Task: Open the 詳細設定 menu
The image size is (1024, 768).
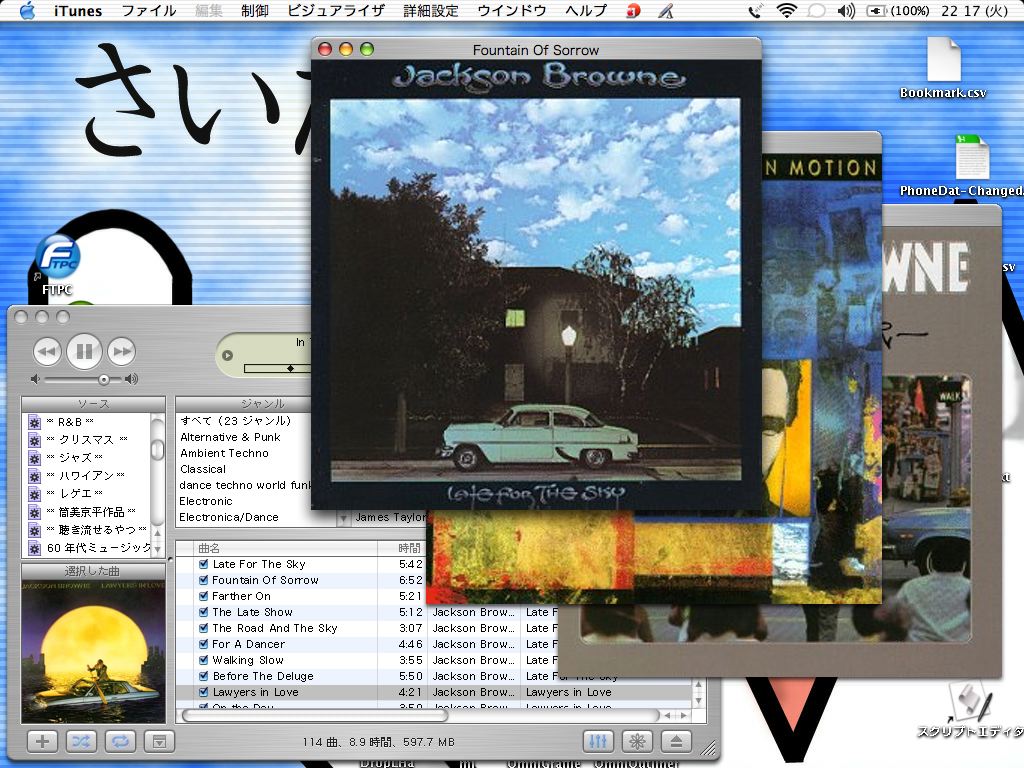Action: 431,11
